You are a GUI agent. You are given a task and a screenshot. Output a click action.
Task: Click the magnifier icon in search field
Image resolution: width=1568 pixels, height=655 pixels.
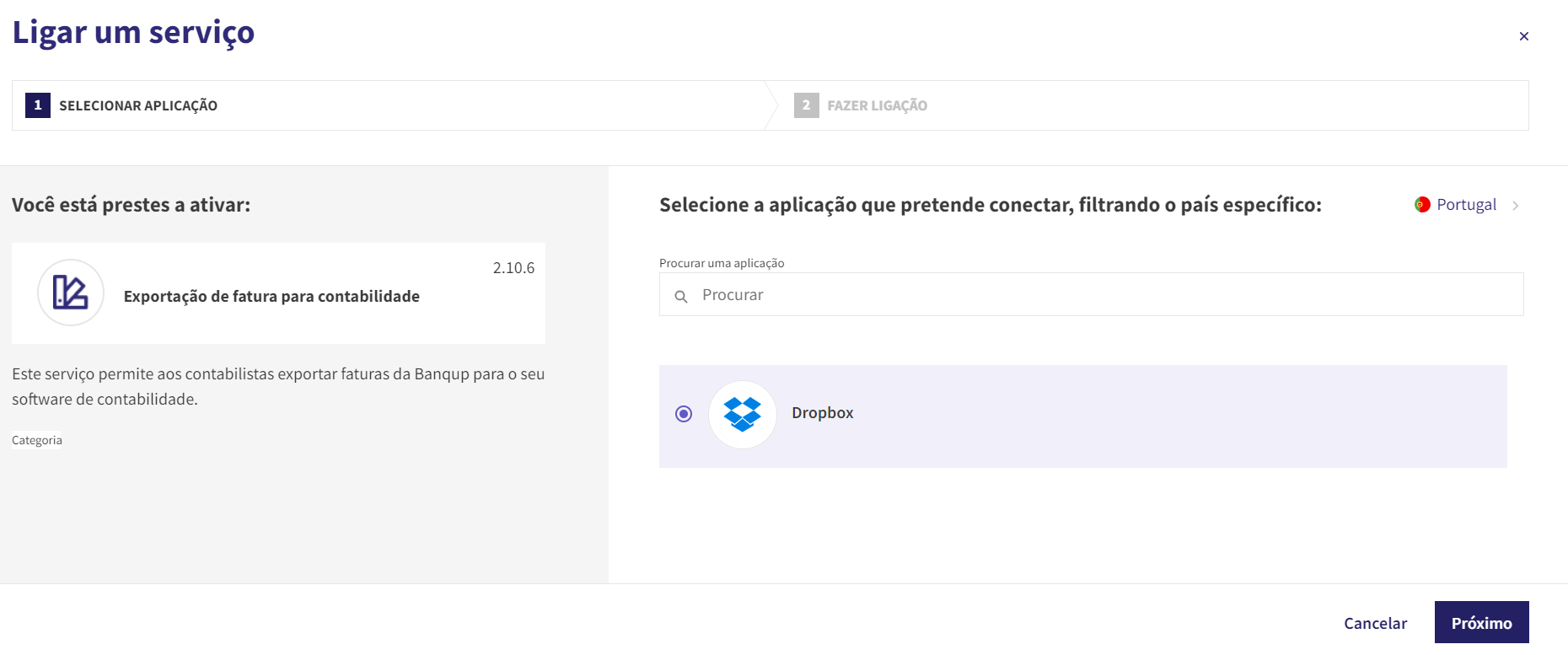(x=681, y=296)
